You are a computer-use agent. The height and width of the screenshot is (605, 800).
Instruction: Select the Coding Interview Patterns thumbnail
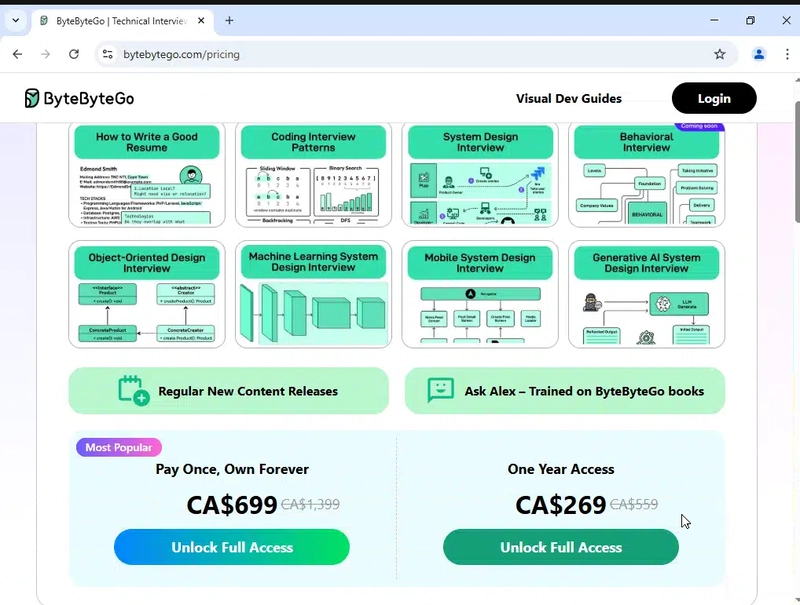313,175
